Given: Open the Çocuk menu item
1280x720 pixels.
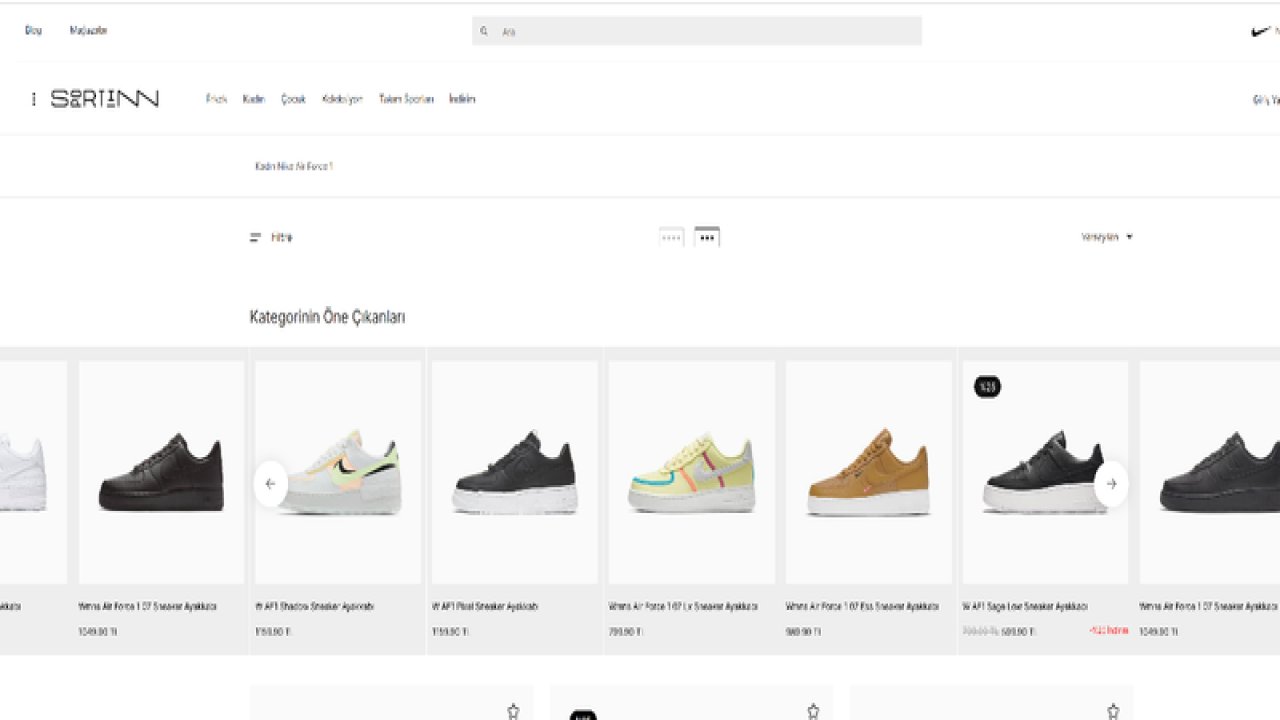Looking at the screenshot, I should click(x=292, y=98).
